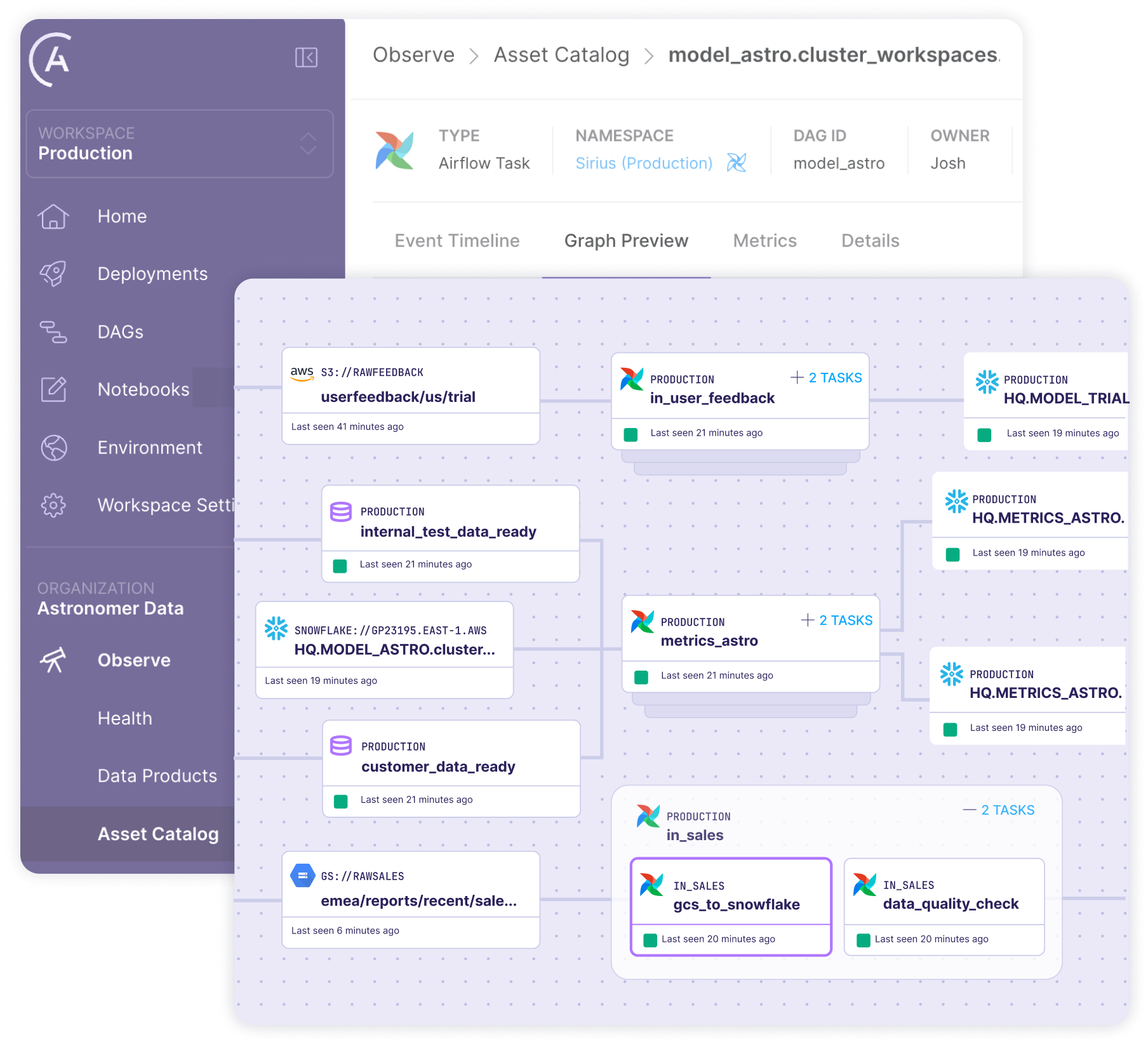Viewport: 1148px width, 1044px height.
Task: Switch to the Event Timeline tab
Action: coord(457,241)
